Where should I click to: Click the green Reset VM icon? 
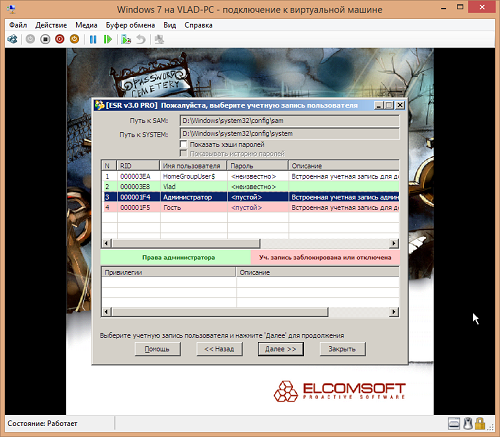pos(108,39)
